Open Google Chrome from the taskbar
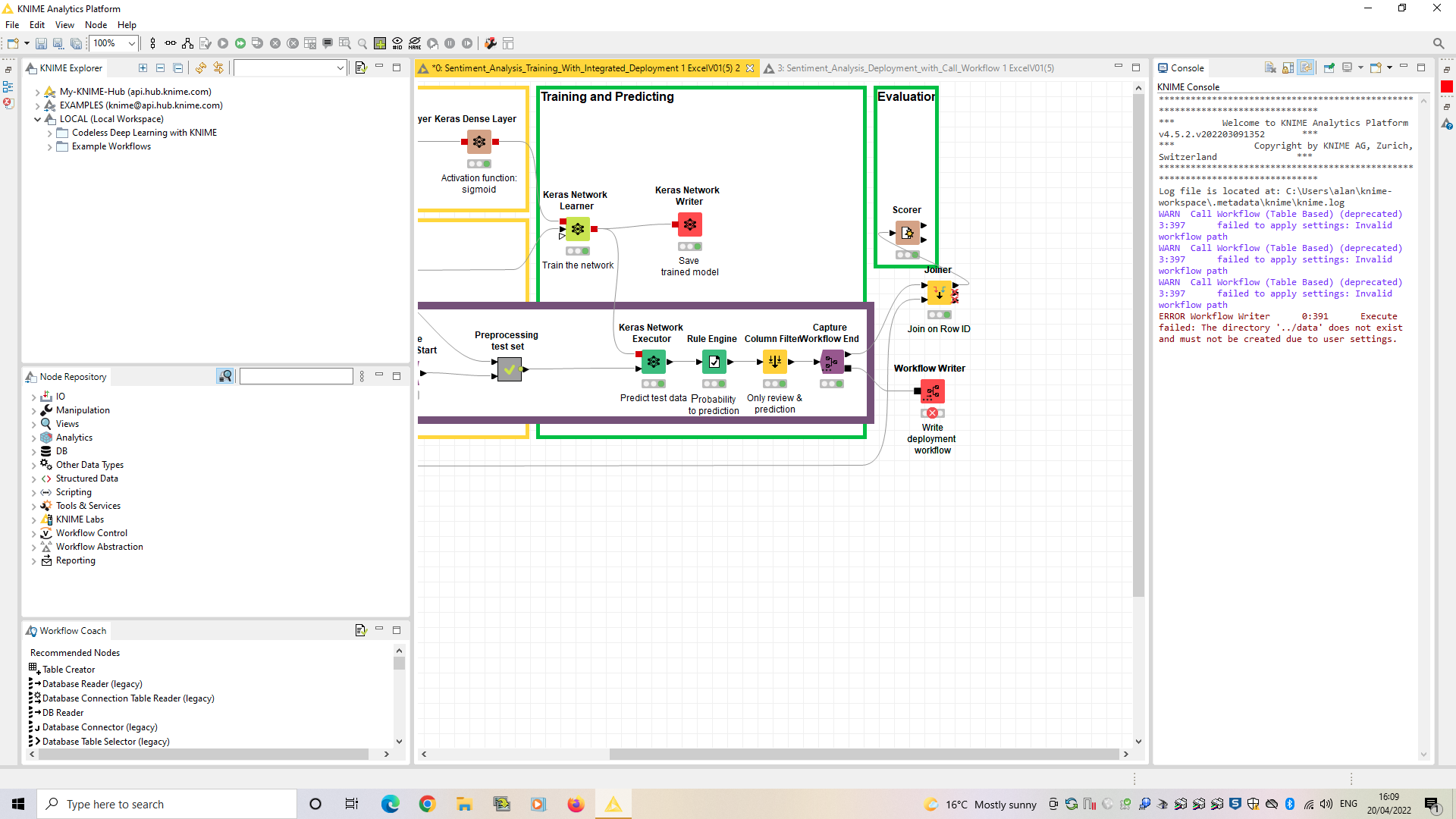 (428, 804)
